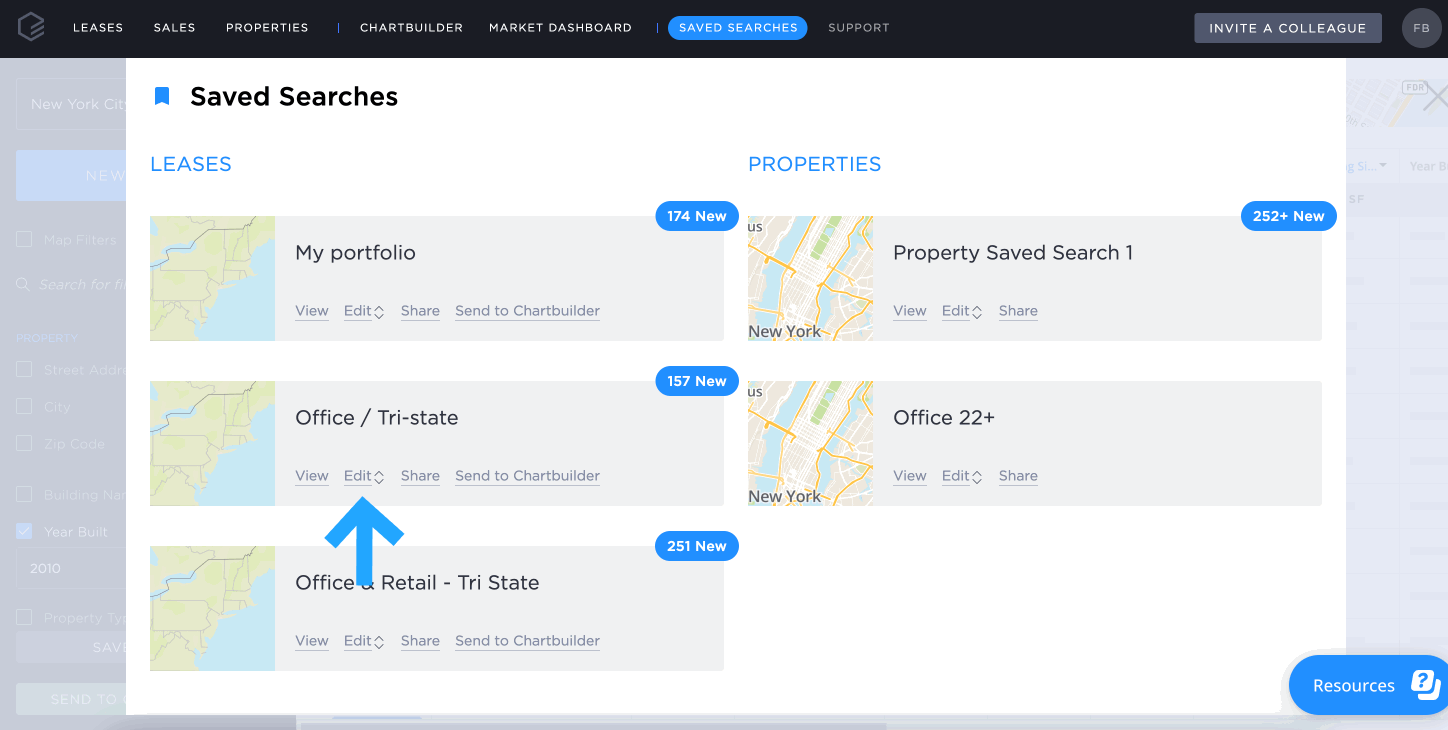Click the Office / Tri-state title
The height and width of the screenshot is (730, 1448).
pyautogui.click(x=377, y=418)
